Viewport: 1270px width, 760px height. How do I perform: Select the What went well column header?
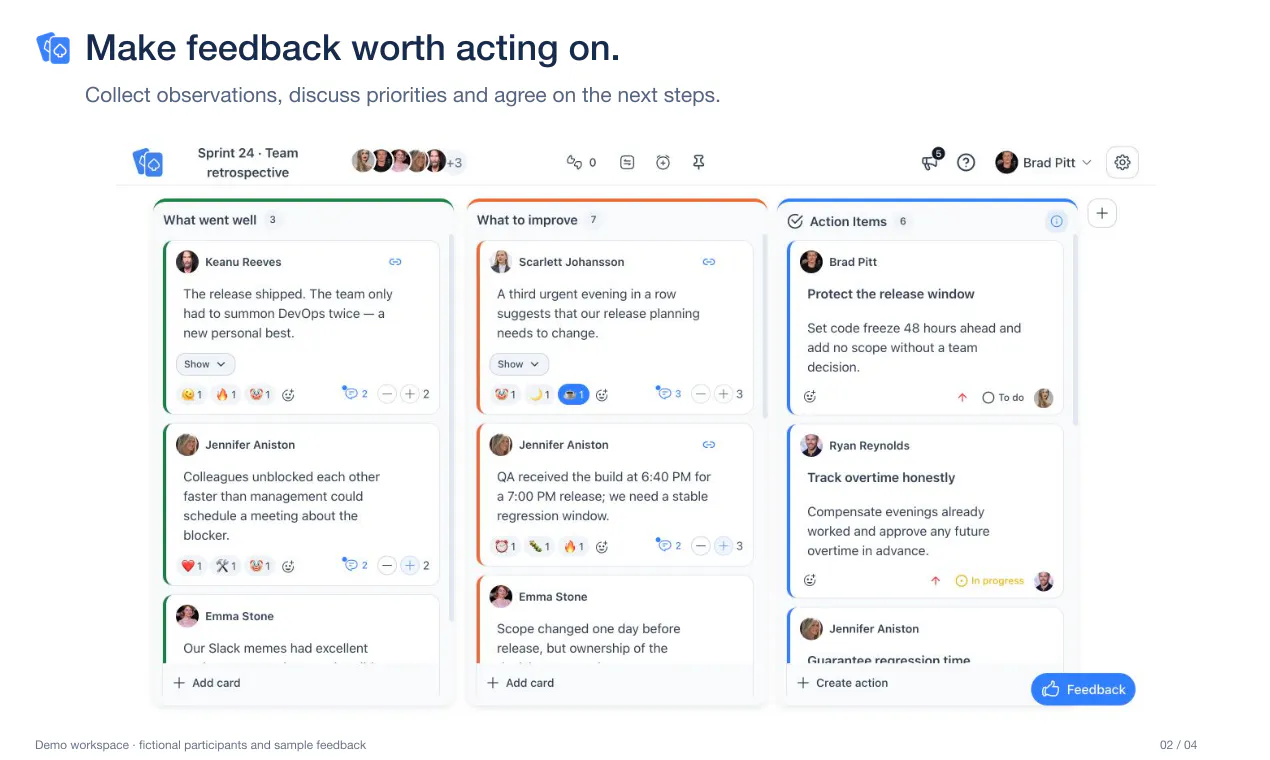coord(210,220)
